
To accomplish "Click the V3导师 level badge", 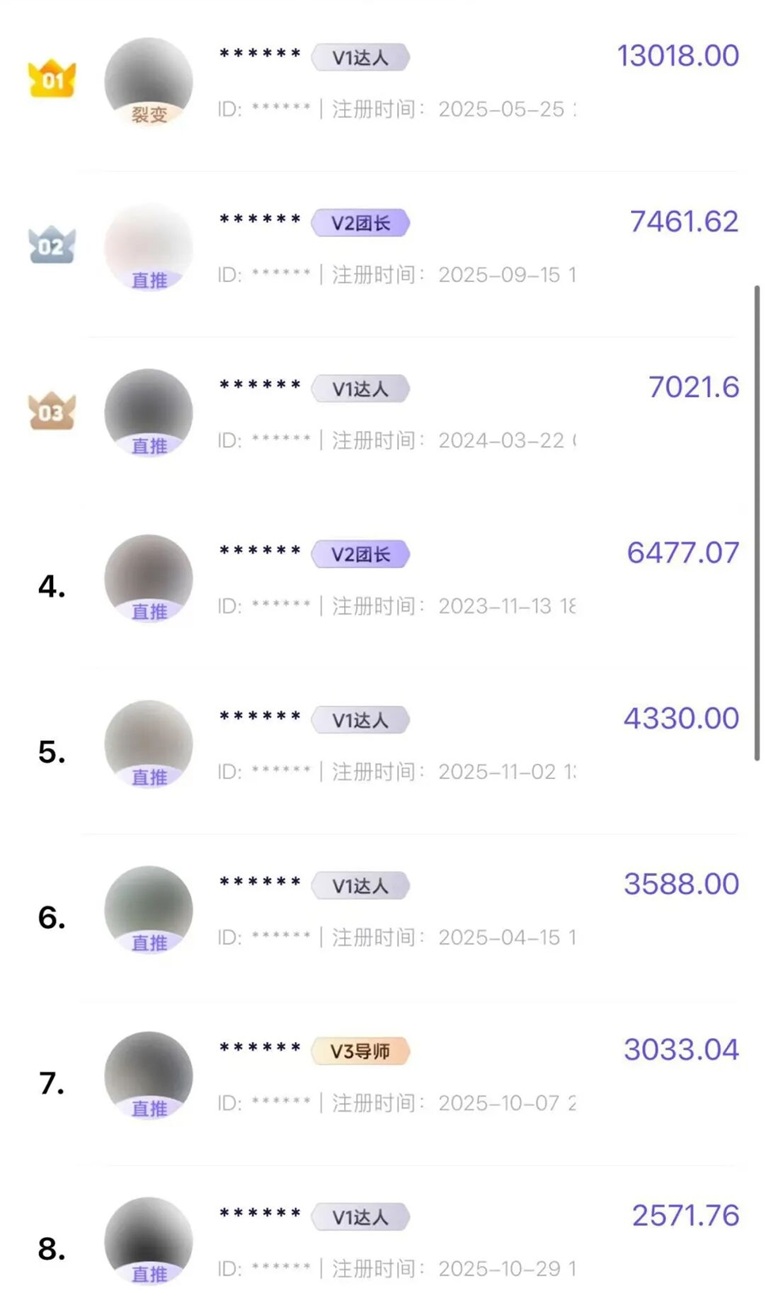I will (360, 1051).
